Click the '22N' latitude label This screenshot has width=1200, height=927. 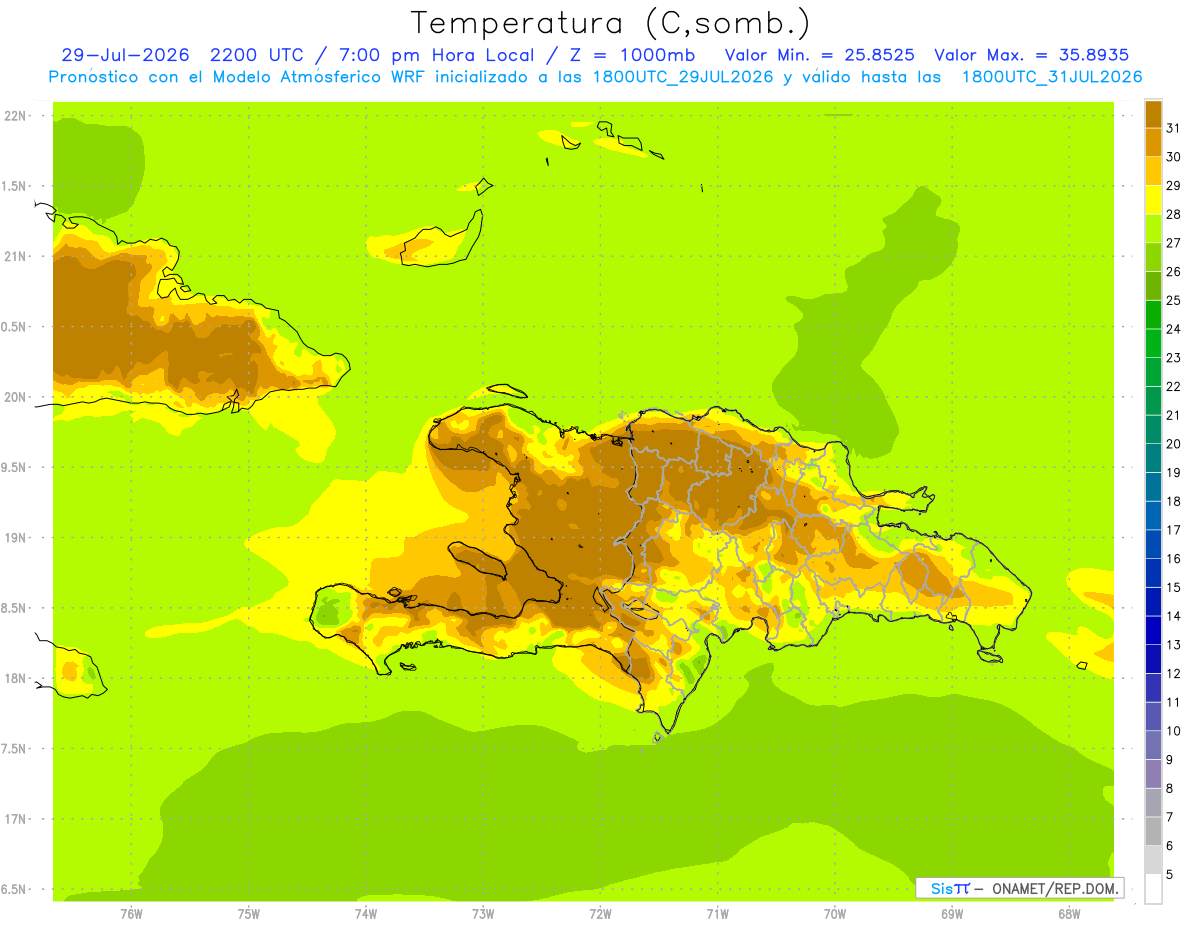[x=16, y=116]
